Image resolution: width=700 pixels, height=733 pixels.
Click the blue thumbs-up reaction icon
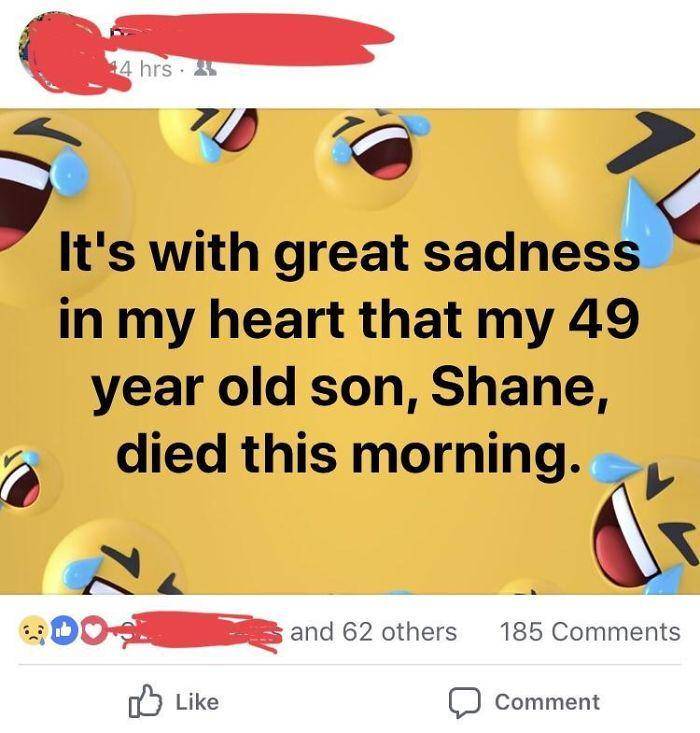click(x=63, y=632)
